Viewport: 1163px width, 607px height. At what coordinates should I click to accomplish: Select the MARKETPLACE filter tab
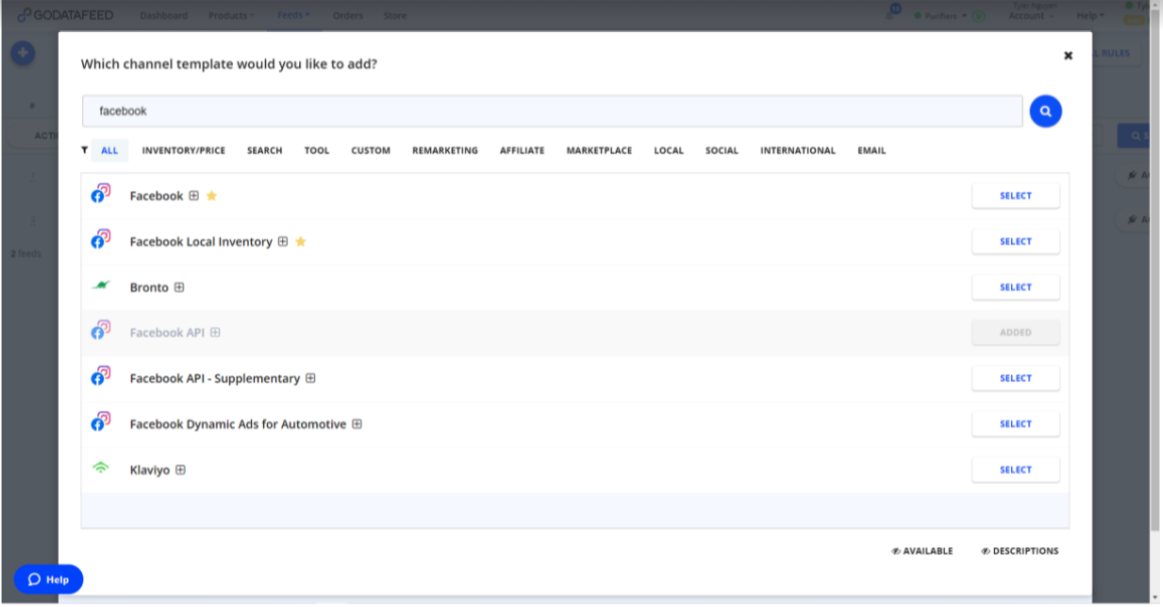599,151
